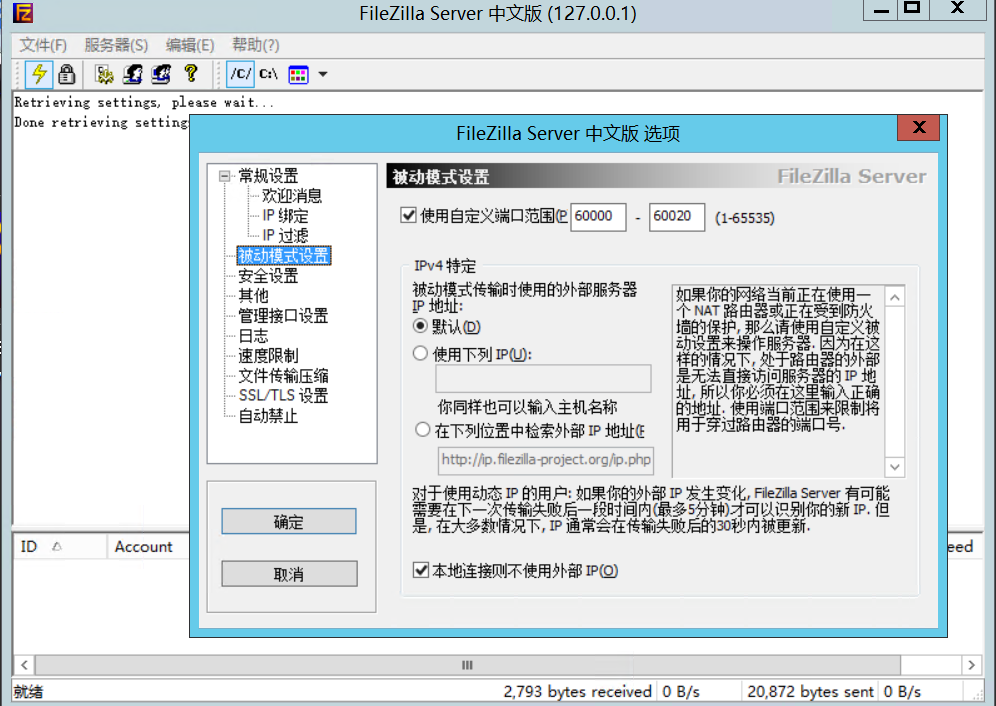Minimize the FileZilla Server main window
This screenshot has width=996, height=706.
pyautogui.click(x=880, y=10)
